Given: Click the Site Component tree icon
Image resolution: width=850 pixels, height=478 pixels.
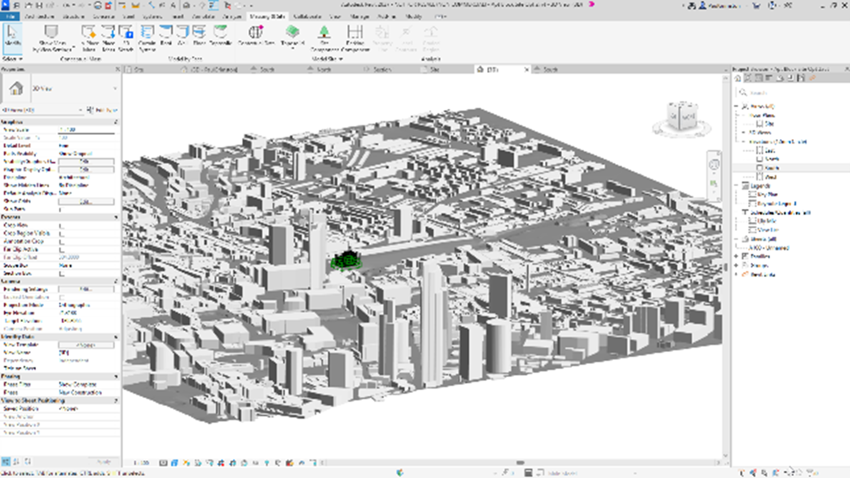Looking at the screenshot, I should [x=326, y=33].
